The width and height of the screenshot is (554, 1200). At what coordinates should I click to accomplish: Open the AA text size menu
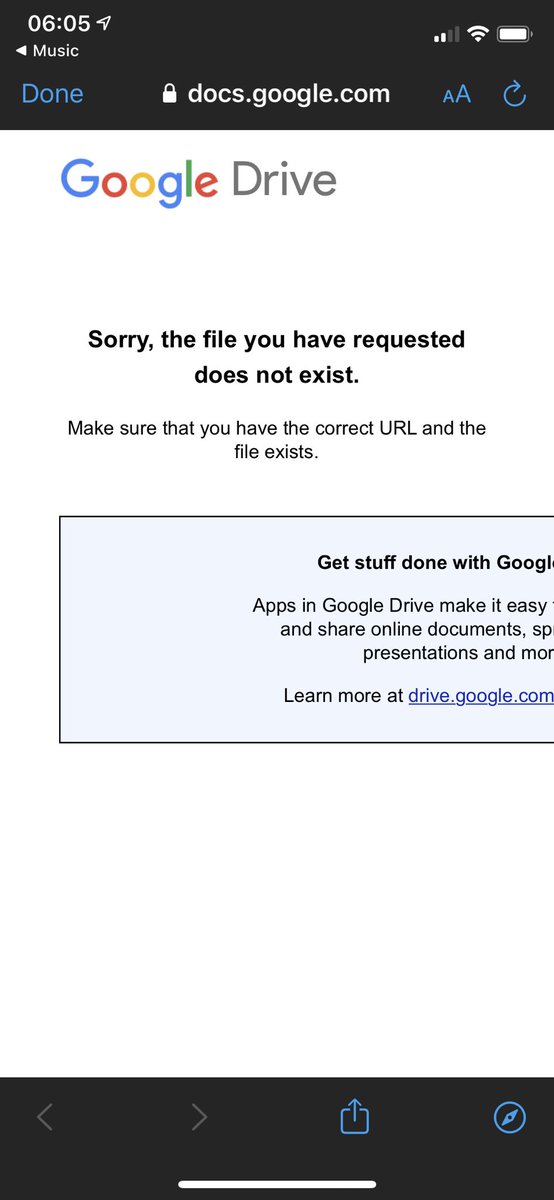pos(457,94)
